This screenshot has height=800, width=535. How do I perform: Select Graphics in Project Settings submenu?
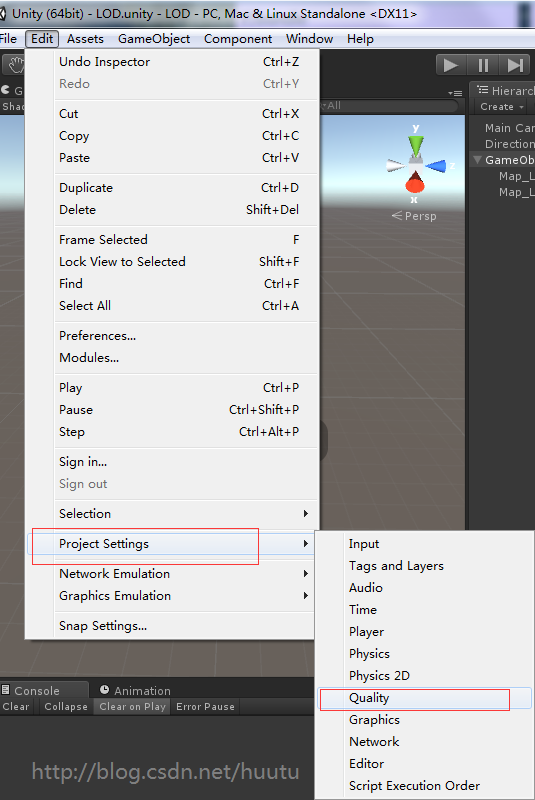click(425, 719)
